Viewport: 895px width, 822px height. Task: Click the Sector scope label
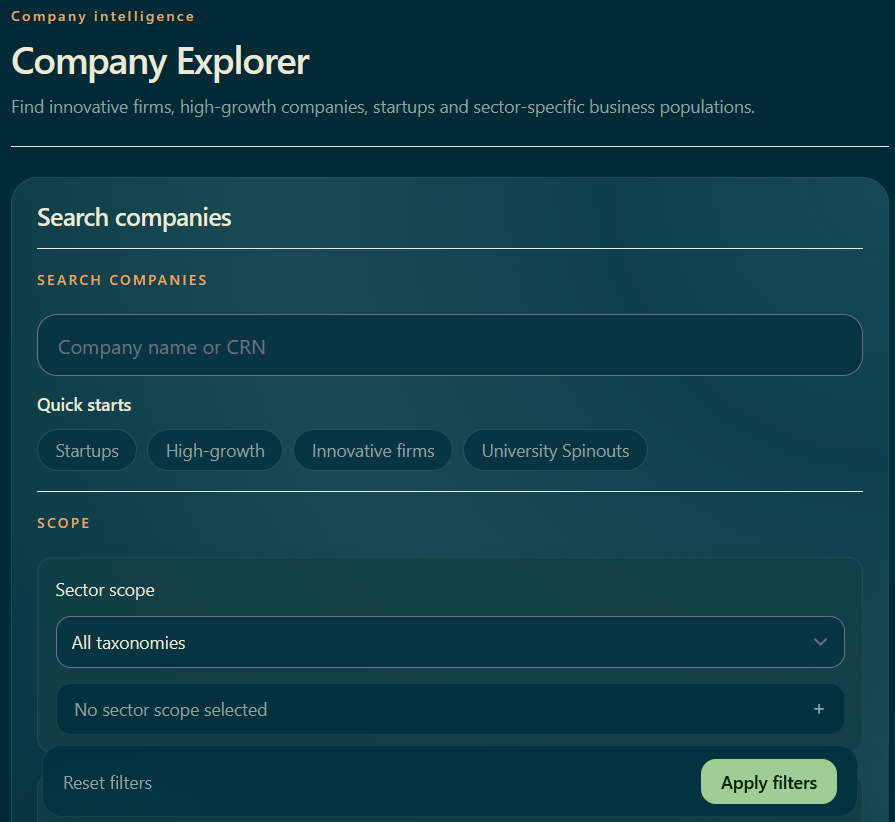pos(105,590)
